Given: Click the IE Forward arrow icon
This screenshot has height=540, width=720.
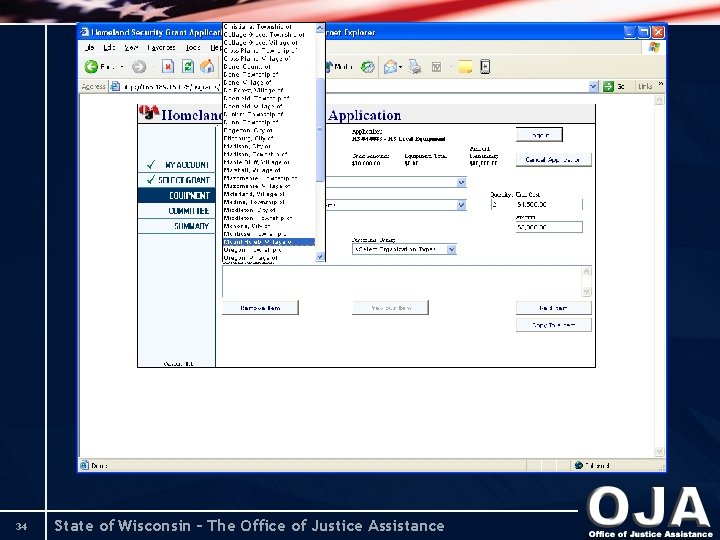Looking at the screenshot, I should coord(139,67).
